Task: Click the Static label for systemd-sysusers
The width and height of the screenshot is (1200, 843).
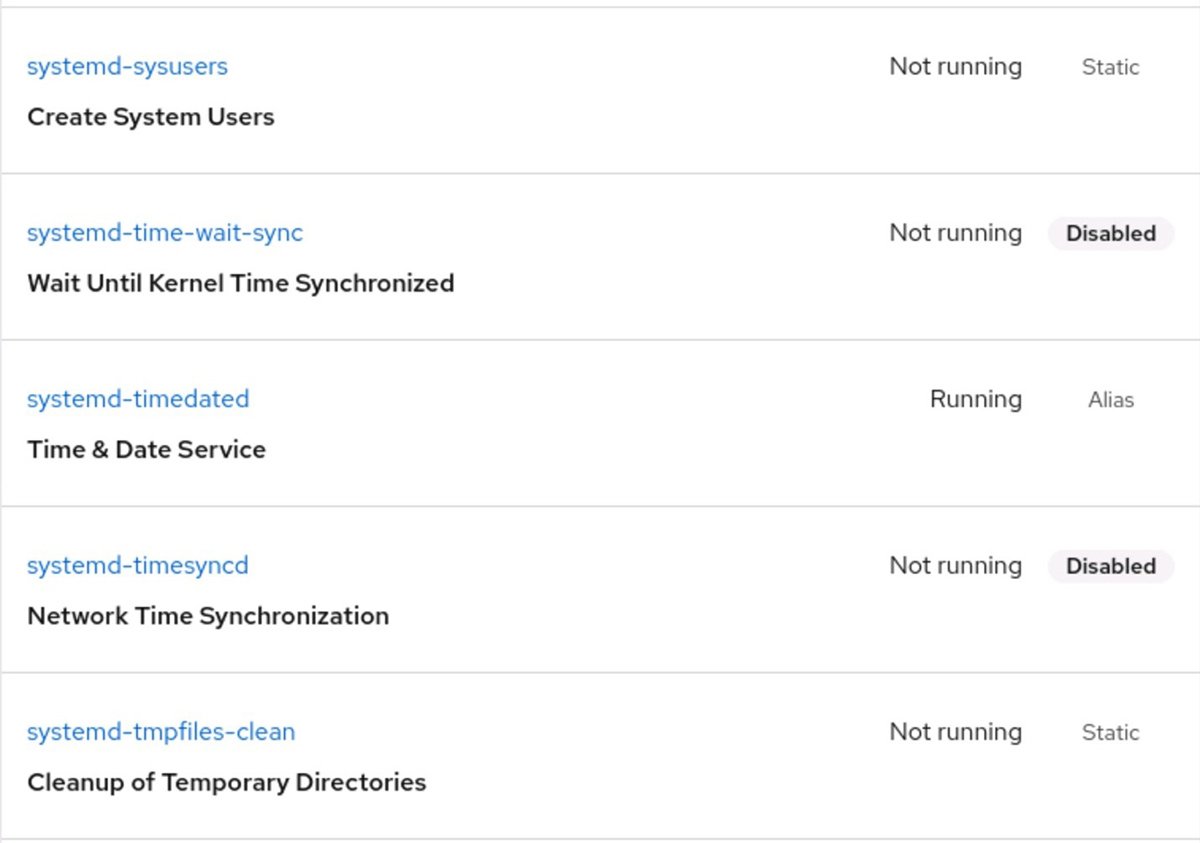Action: [x=1110, y=67]
